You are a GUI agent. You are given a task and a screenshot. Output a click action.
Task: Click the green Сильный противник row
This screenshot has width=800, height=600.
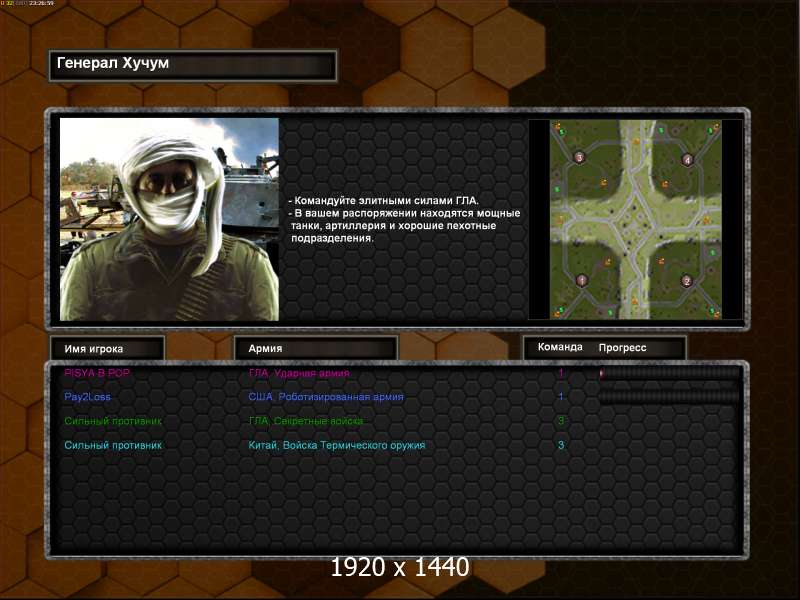coord(113,421)
